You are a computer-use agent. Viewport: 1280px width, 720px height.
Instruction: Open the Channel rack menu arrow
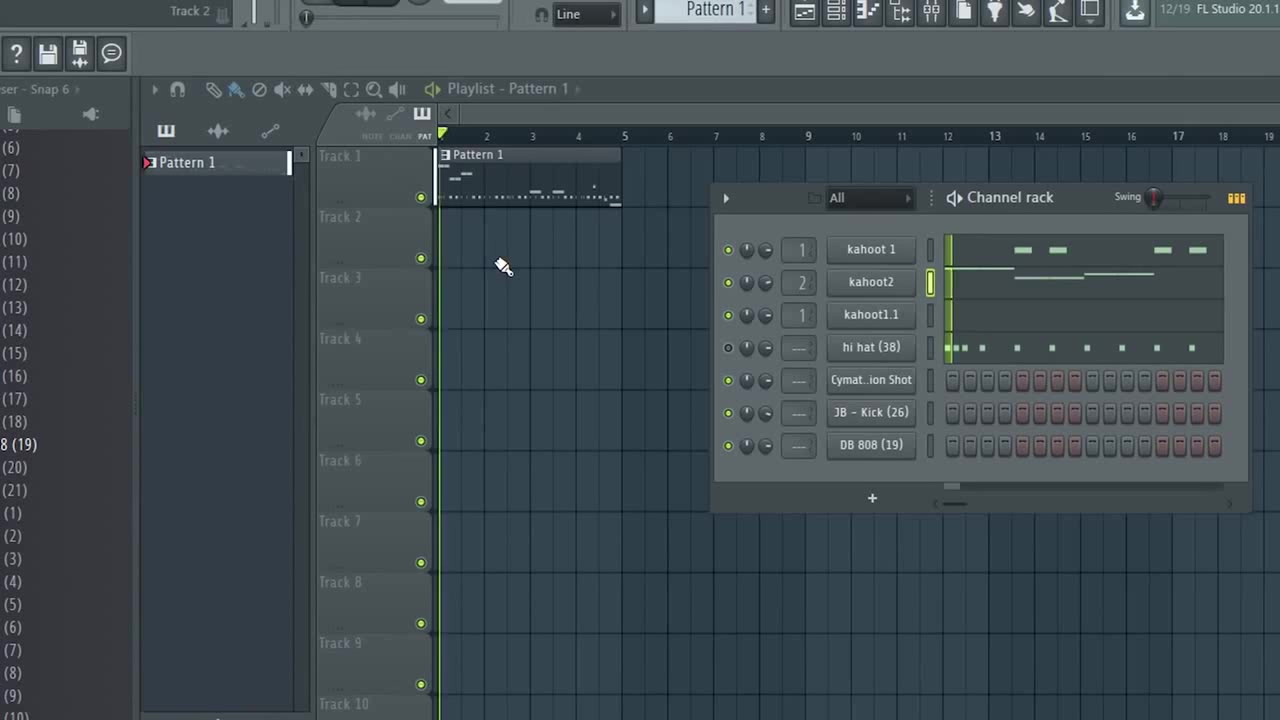coord(726,198)
